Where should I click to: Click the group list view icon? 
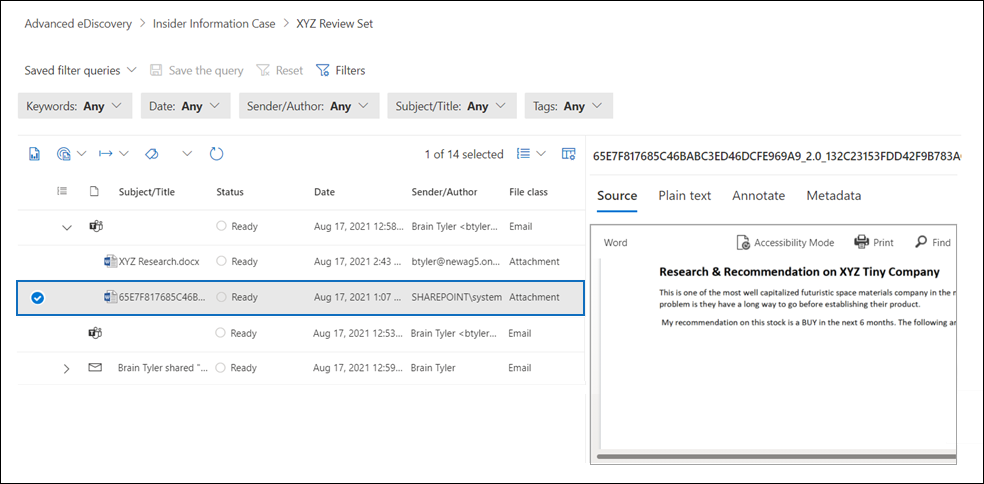pyautogui.click(x=523, y=154)
